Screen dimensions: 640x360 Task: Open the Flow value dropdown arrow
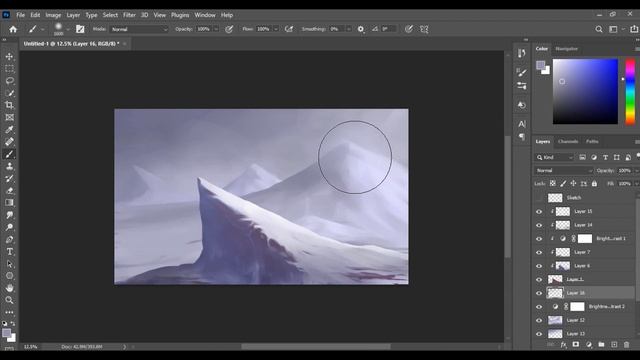(276, 29)
